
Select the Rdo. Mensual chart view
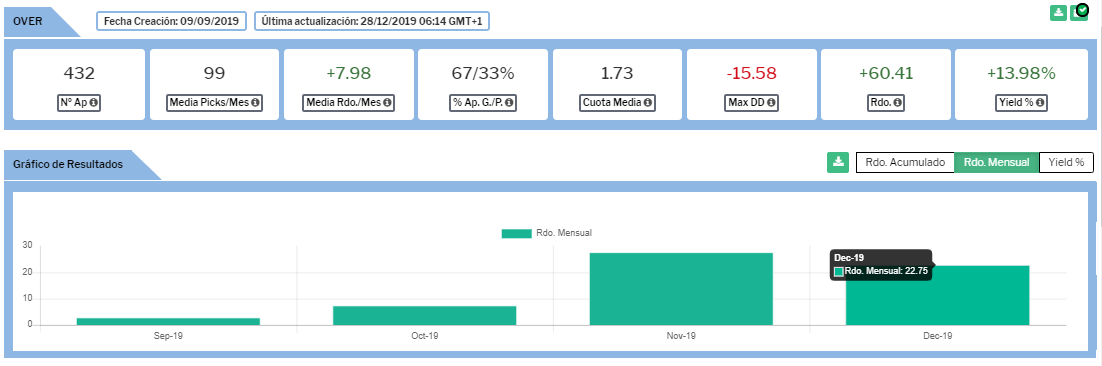click(x=997, y=162)
